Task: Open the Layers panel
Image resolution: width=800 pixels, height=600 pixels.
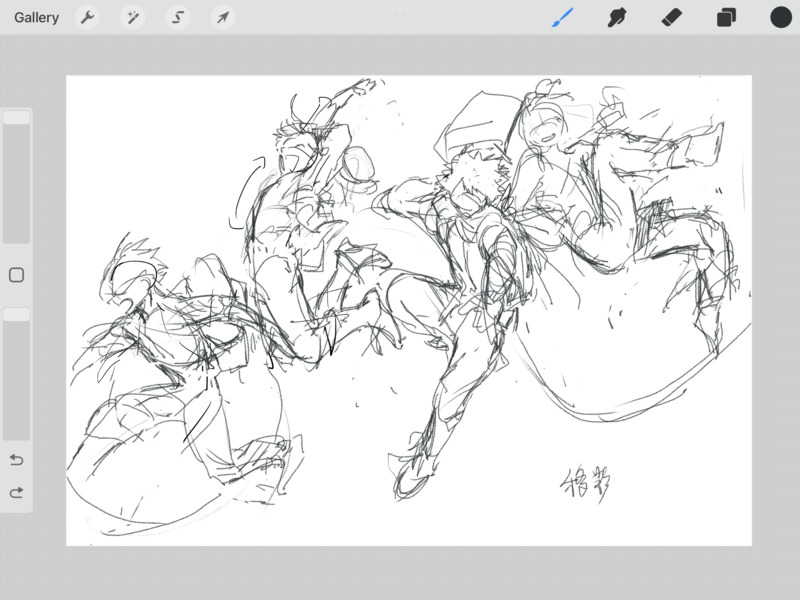Action: click(726, 17)
